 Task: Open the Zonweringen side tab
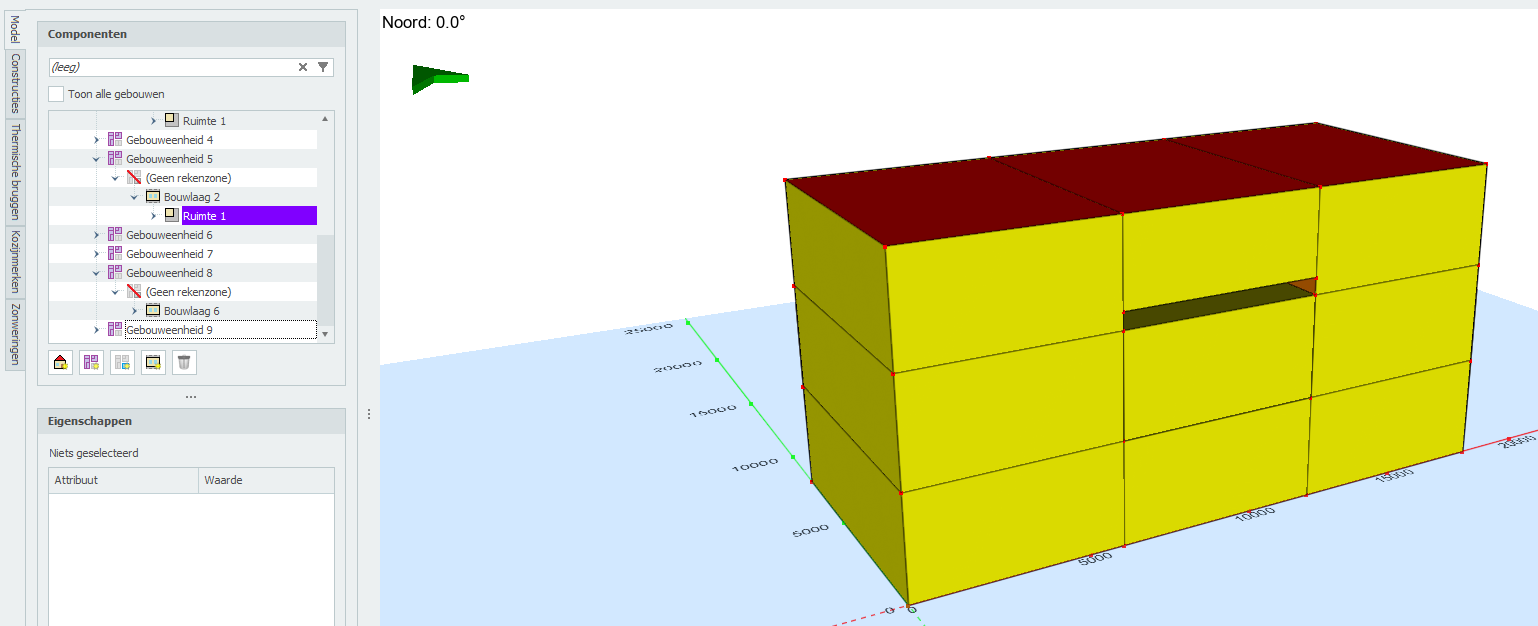pyautogui.click(x=15, y=334)
